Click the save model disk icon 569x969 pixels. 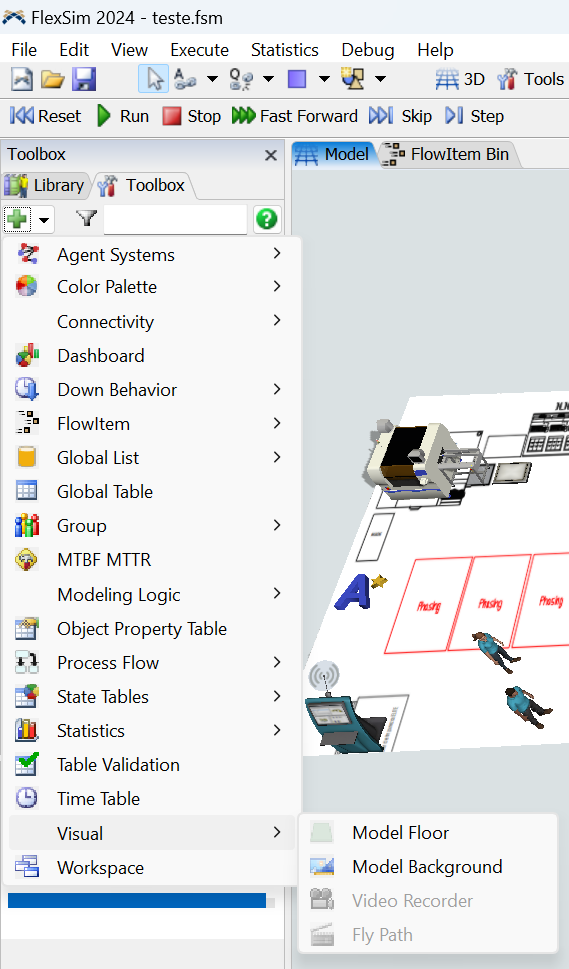[x=83, y=79]
